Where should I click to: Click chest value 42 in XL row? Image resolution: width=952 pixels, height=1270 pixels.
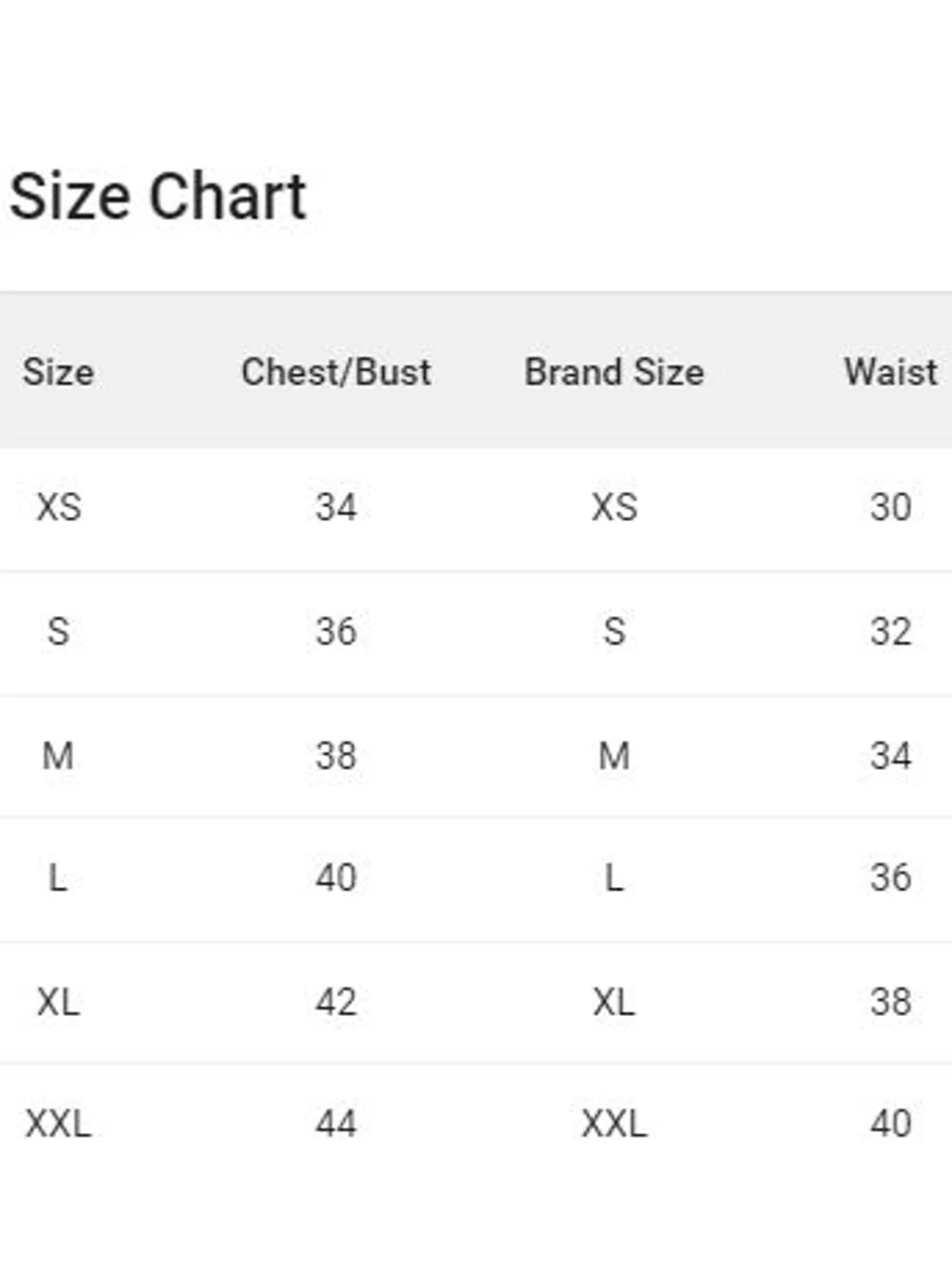pyautogui.click(x=336, y=1002)
